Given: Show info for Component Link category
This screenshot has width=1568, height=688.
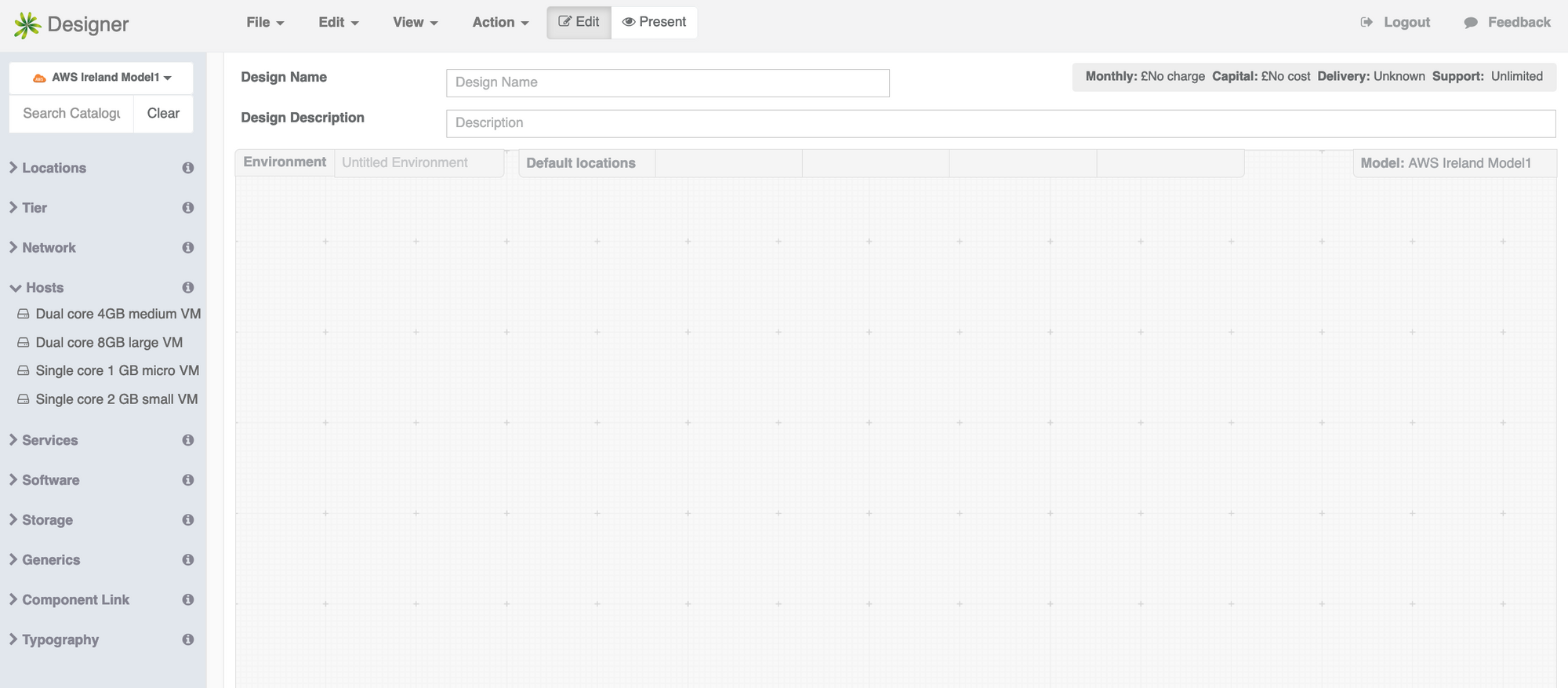Looking at the screenshot, I should click(188, 600).
